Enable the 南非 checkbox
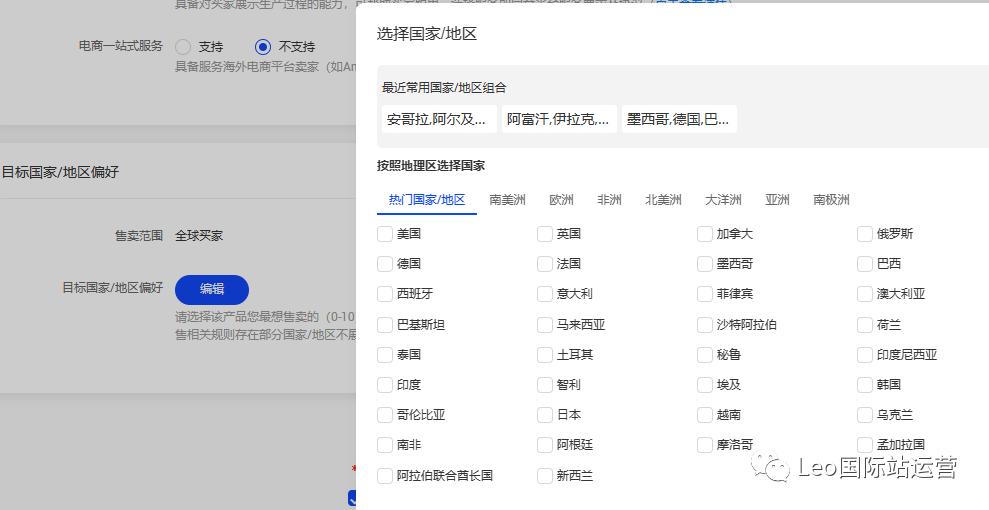Viewport: 989px width, 510px height. (x=385, y=444)
